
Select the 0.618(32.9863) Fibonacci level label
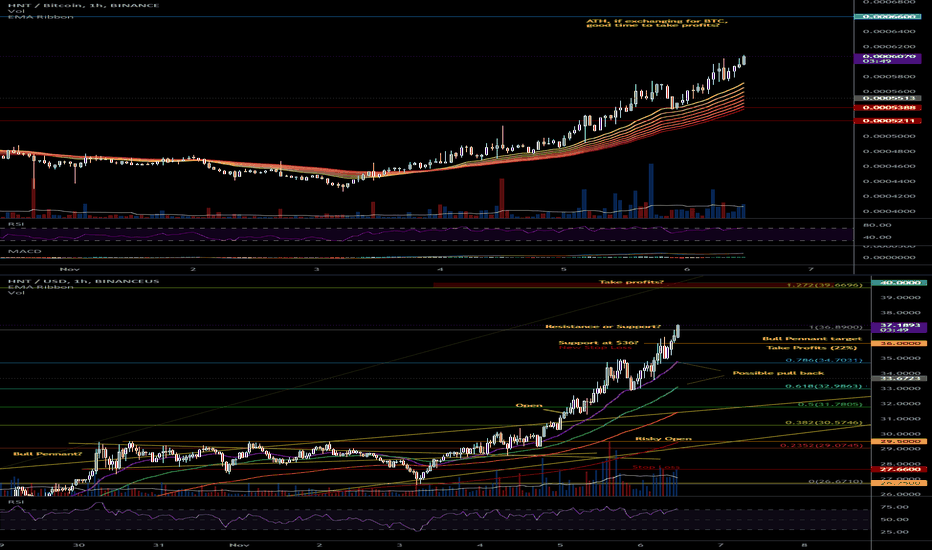click(x=823, y=386)
